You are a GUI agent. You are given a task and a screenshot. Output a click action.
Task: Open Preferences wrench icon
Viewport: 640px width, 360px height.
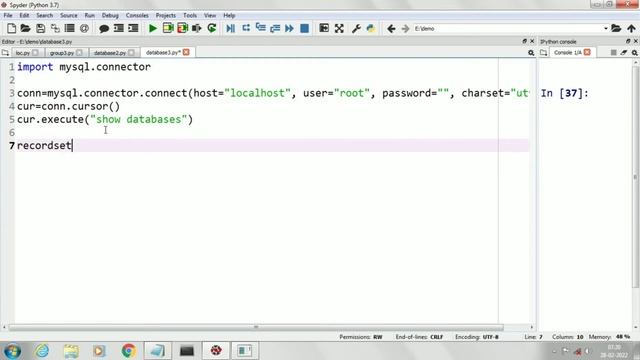pyautogui.click(x=356, y=28)
